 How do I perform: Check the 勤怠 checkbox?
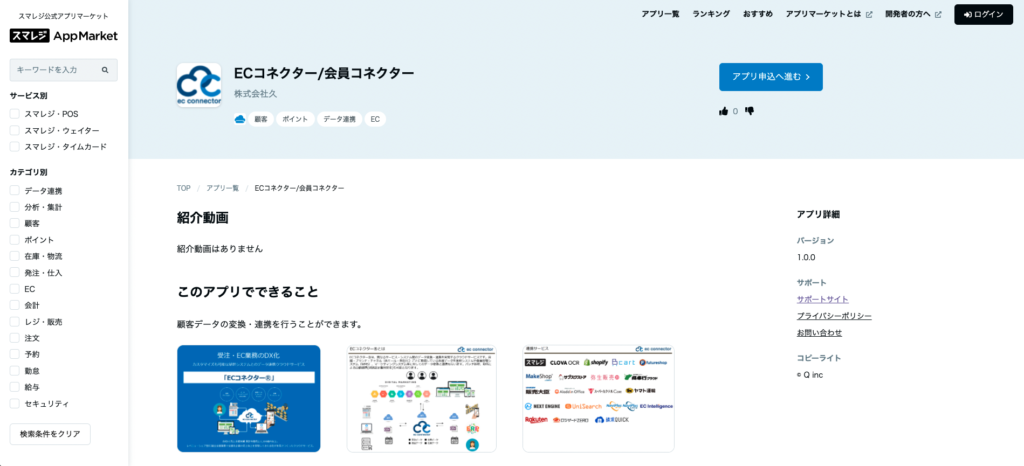(14, 371)
